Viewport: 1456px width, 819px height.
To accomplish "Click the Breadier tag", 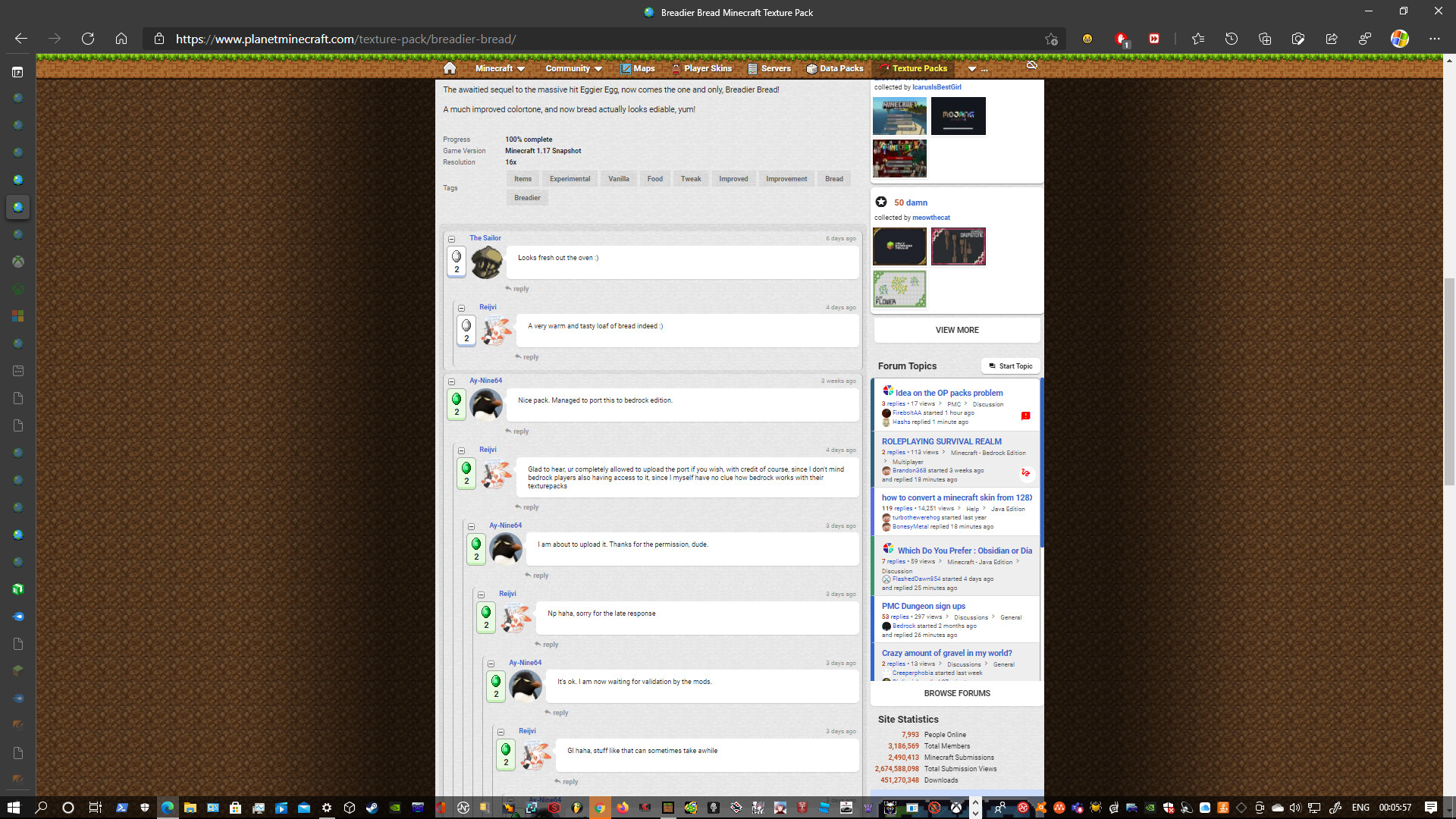I will (x=527, y=198).
